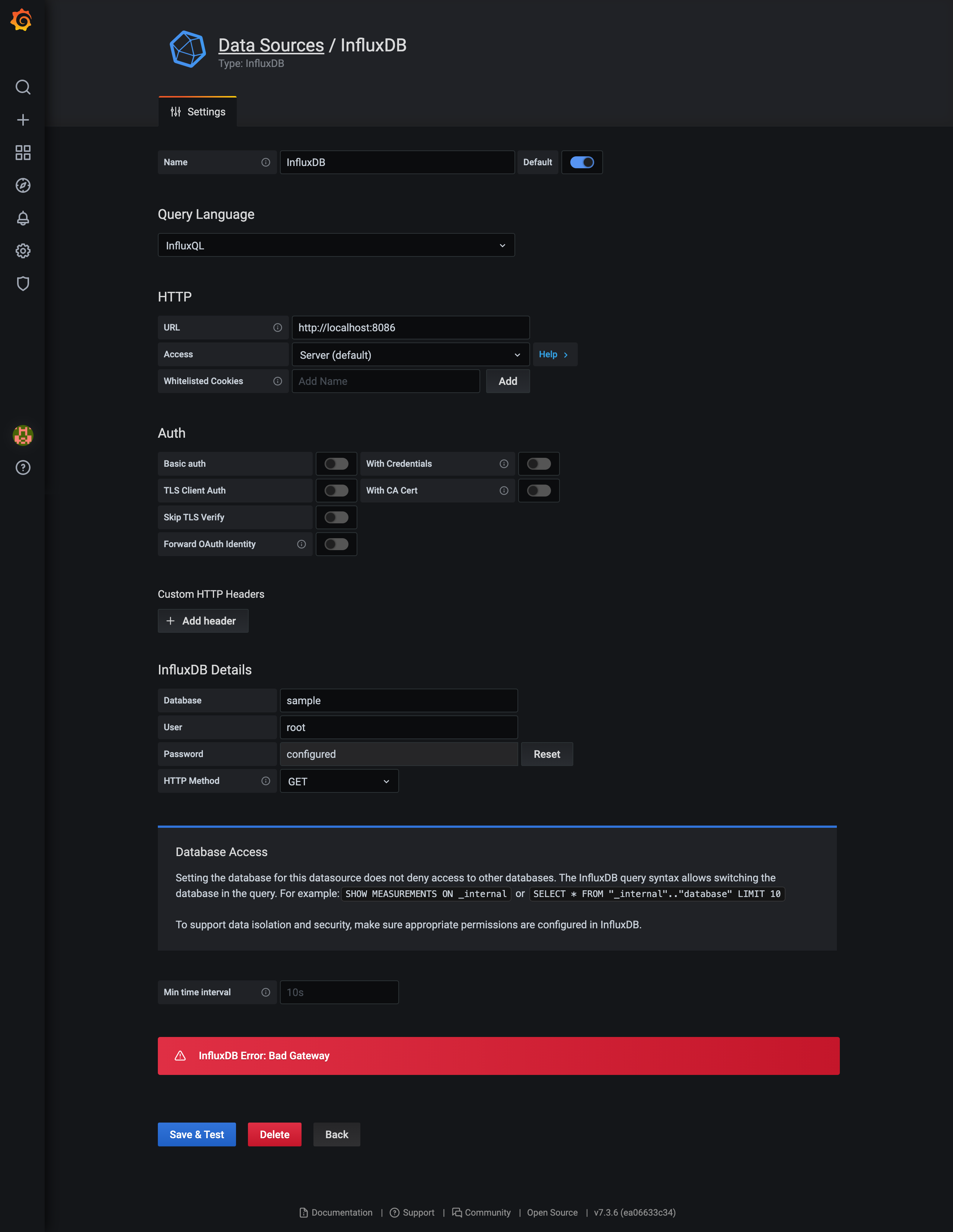Enable the Forward OAuth Identity switch
The width and height of the screenshot is (953, 1232).
pyautogui.click(x=336, y=545)
